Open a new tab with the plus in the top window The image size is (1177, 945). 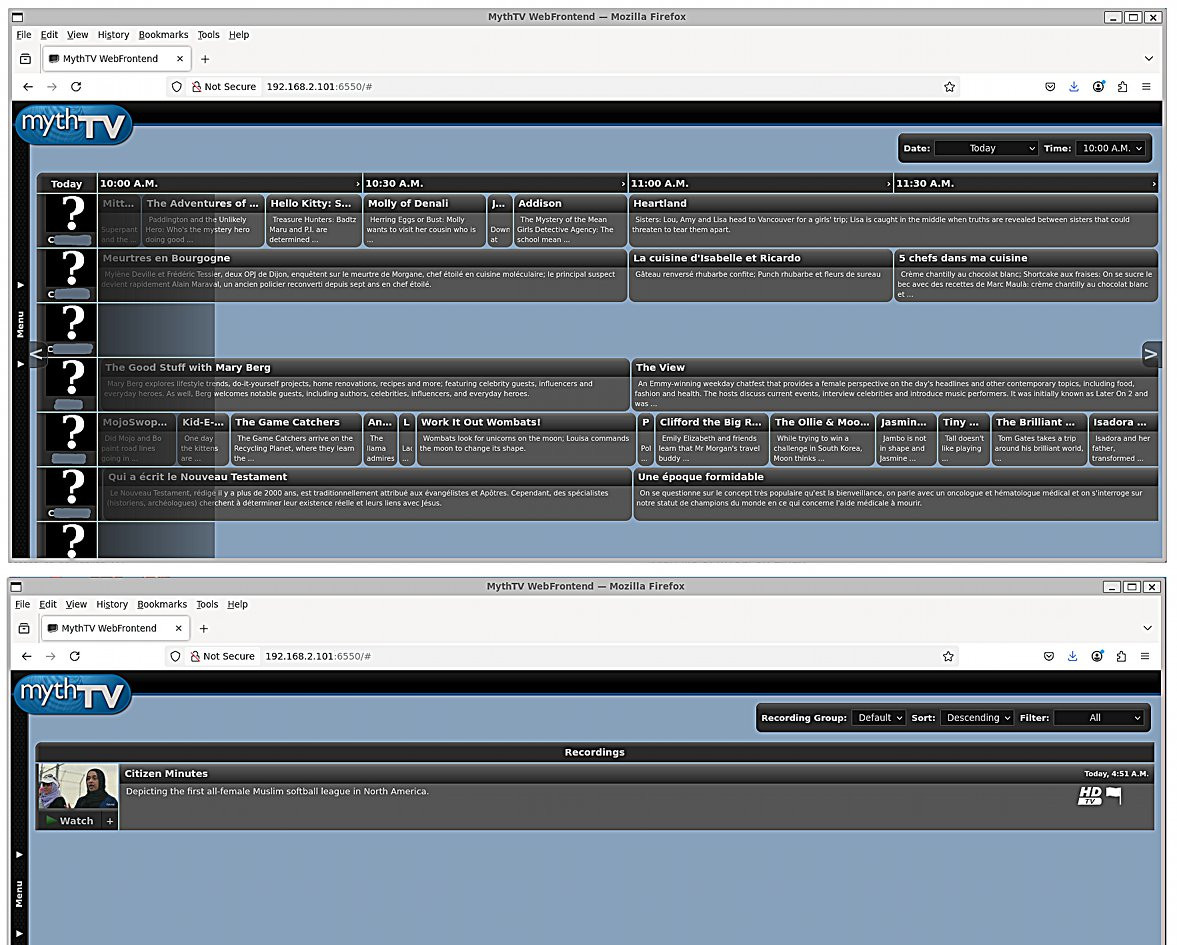[x=205, y=59]
